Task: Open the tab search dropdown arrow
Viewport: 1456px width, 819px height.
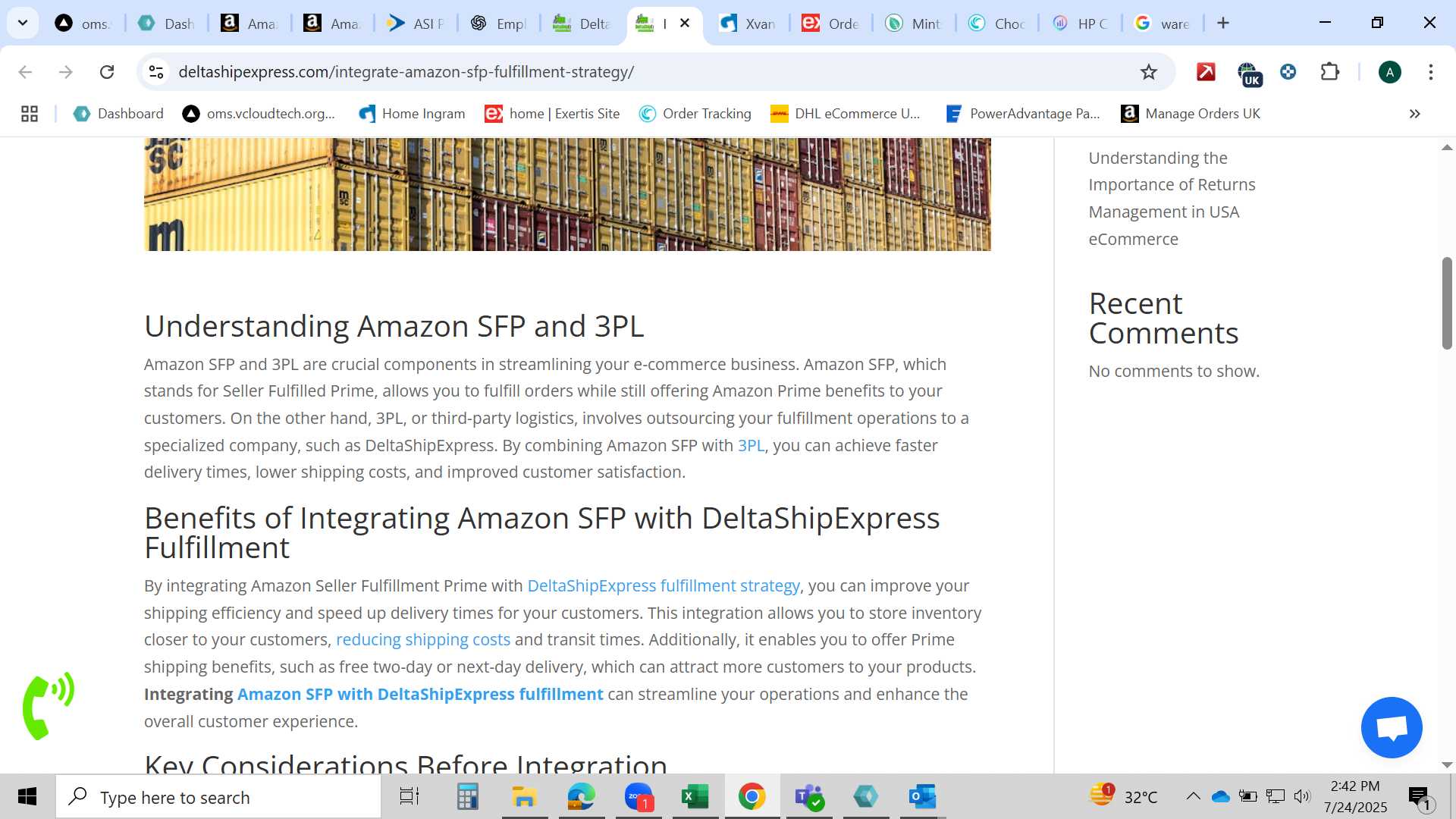Action: click(x=23, y=23)
